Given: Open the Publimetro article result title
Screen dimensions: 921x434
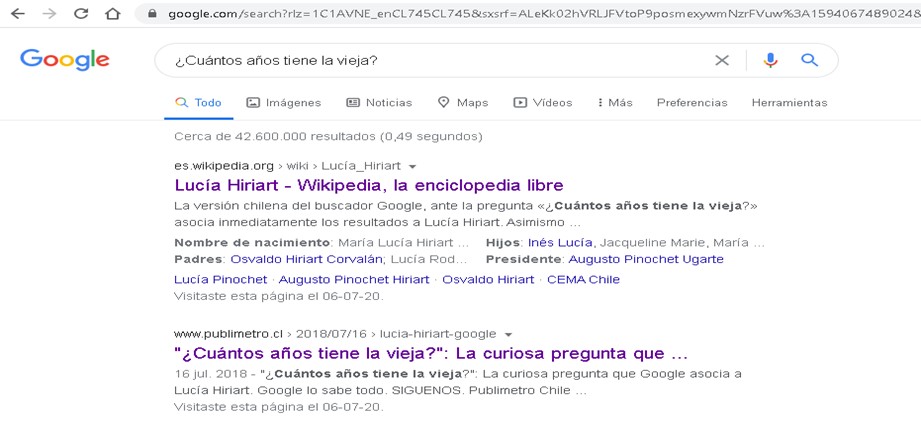Looking at the screenshot, I should (x=431, y=353).
